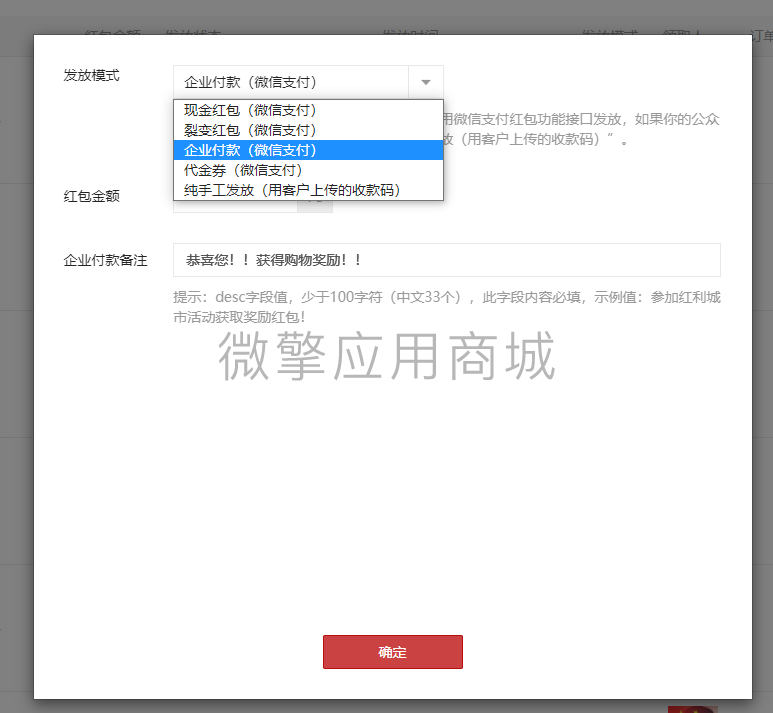Screen dimensions: 773x713
Task: Click the 发放模式 combo box showing 企业付款
Action: (308, 82)
